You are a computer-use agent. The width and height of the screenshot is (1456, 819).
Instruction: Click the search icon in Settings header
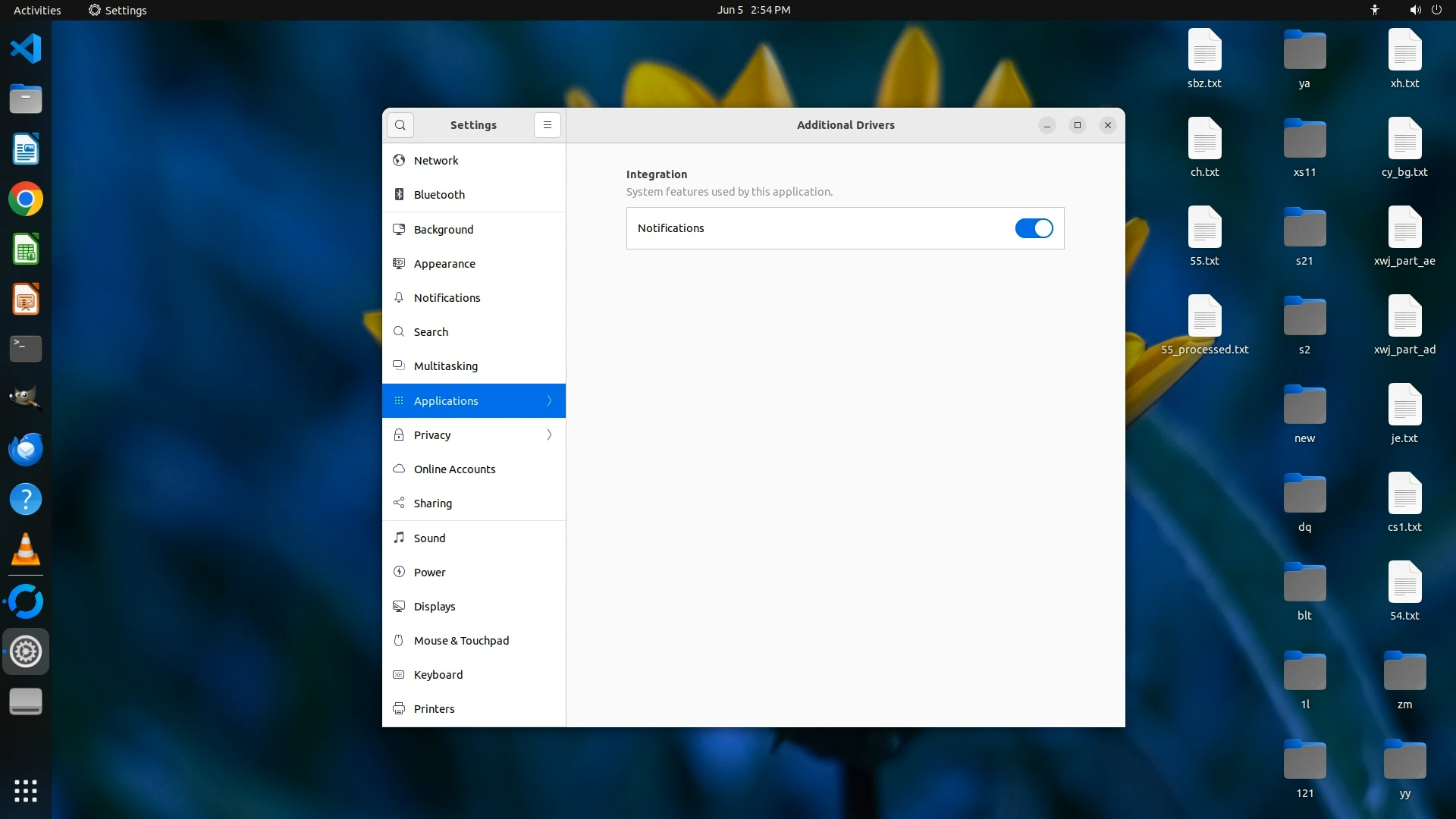tap(400, 125)
